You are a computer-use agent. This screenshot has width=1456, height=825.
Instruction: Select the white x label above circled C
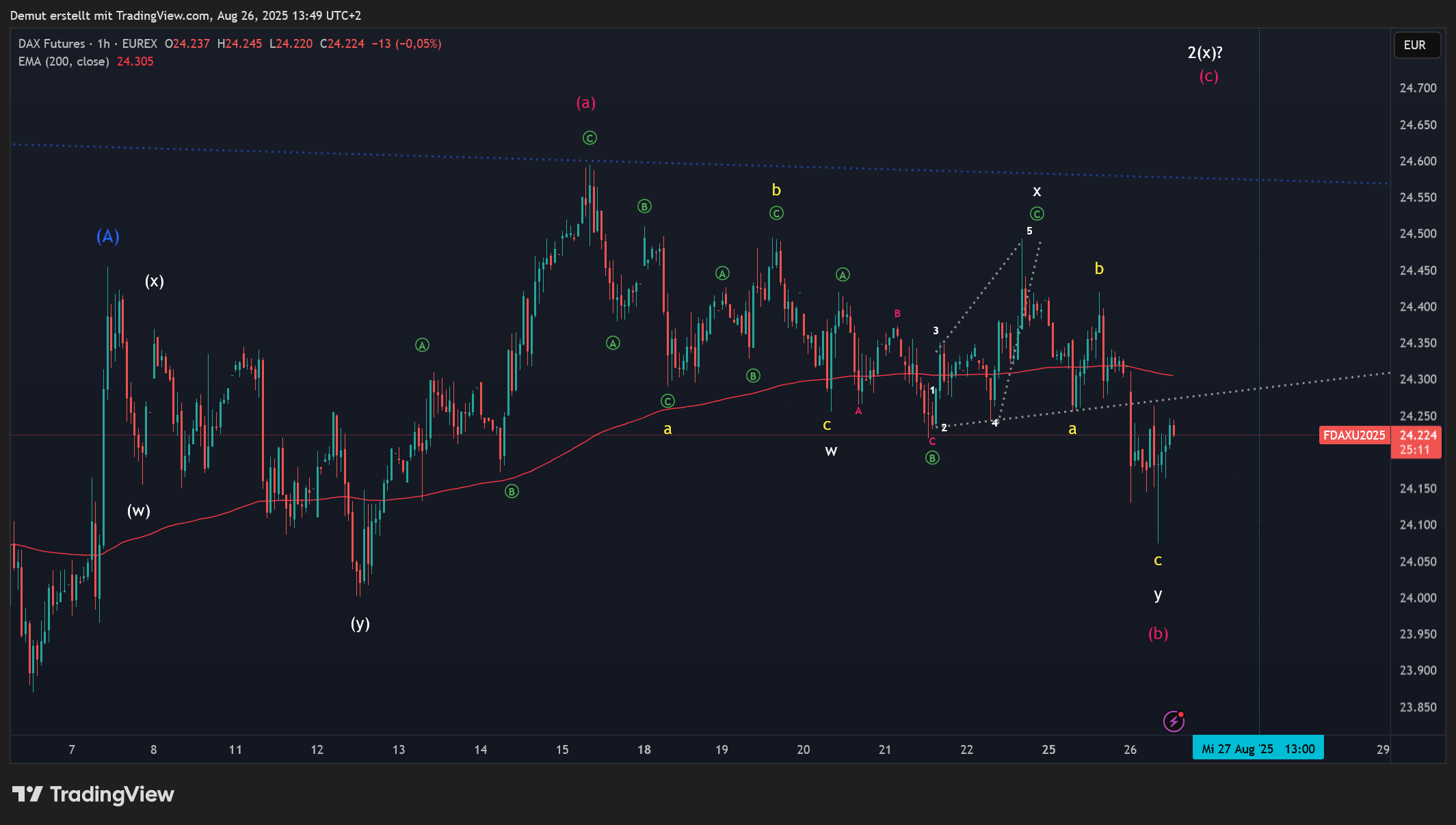(x=1037, y=191)
